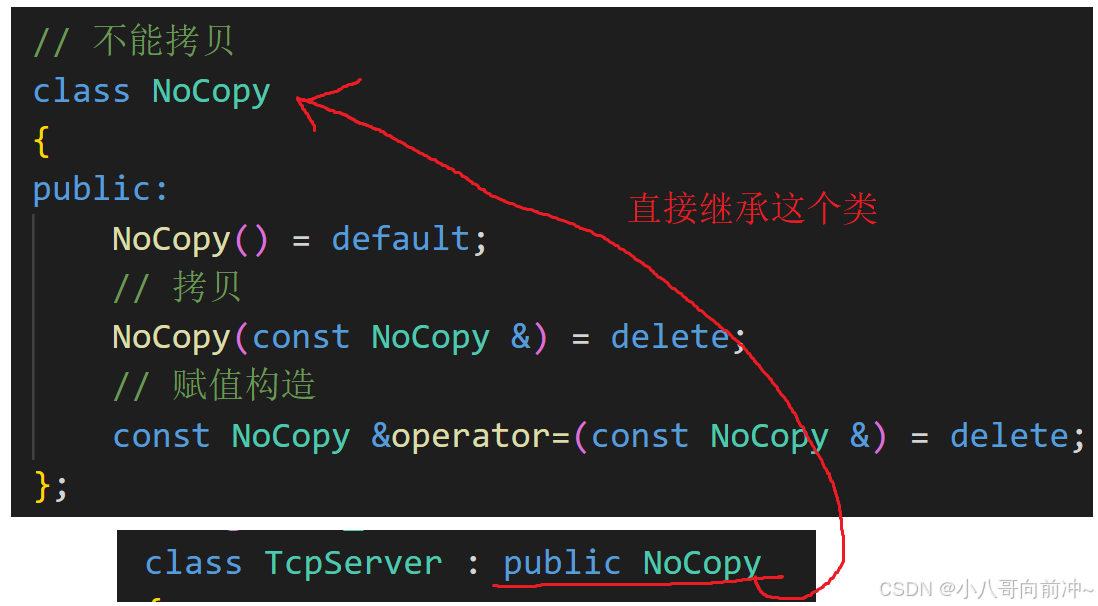Screen dimensions: 1098x606
Task: Click the red annotation 直接继承这个类
Action: 752,209
